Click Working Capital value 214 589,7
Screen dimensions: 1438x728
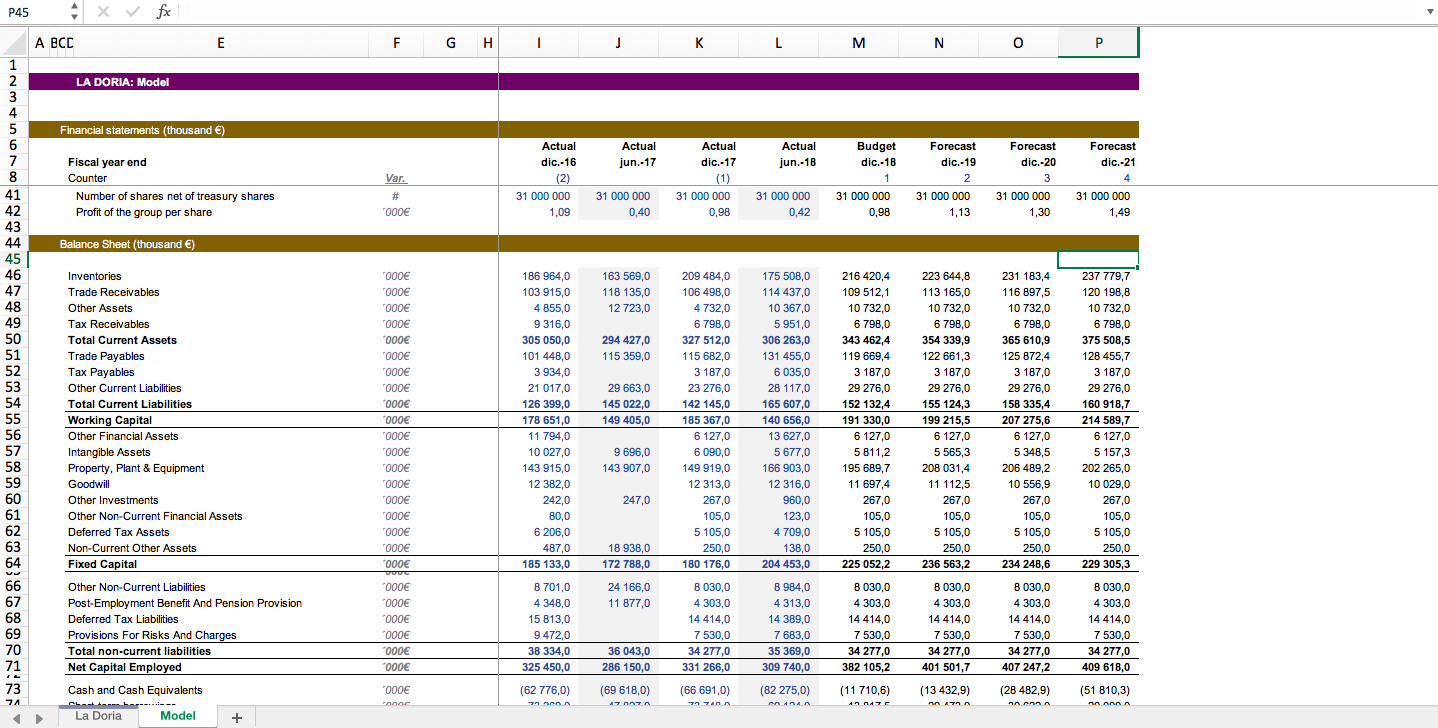point(1106,420)
